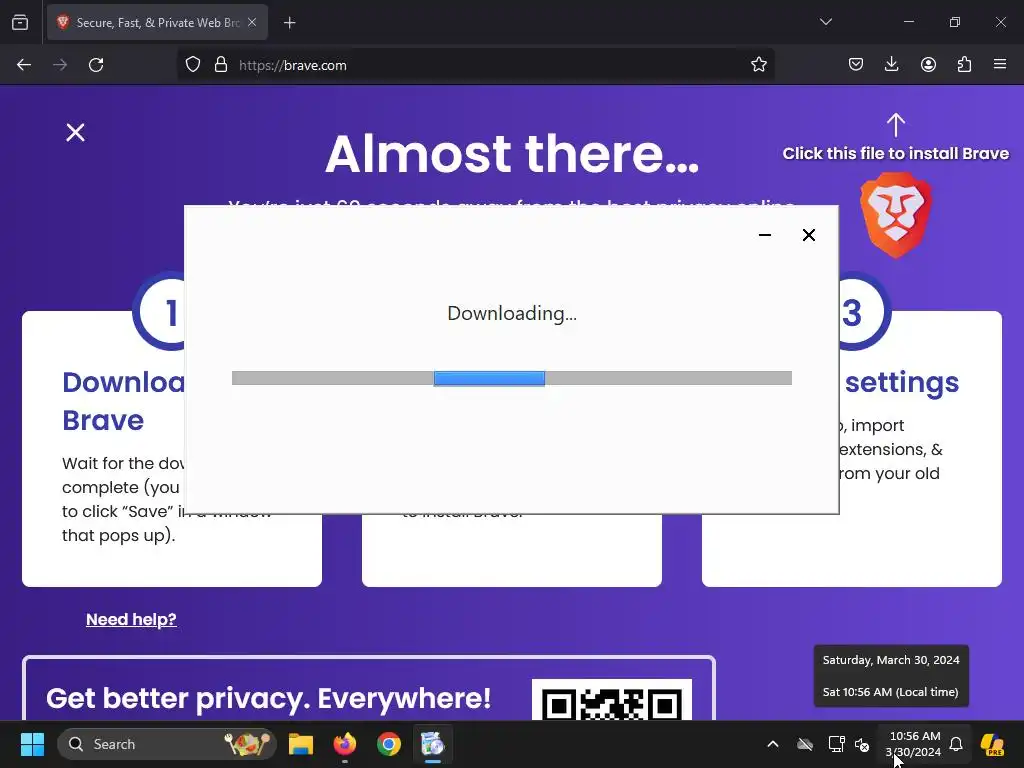This screenshot has height=768, width=1024.
Task: Open the notifications bell
Action: click(x=956, y=744)
